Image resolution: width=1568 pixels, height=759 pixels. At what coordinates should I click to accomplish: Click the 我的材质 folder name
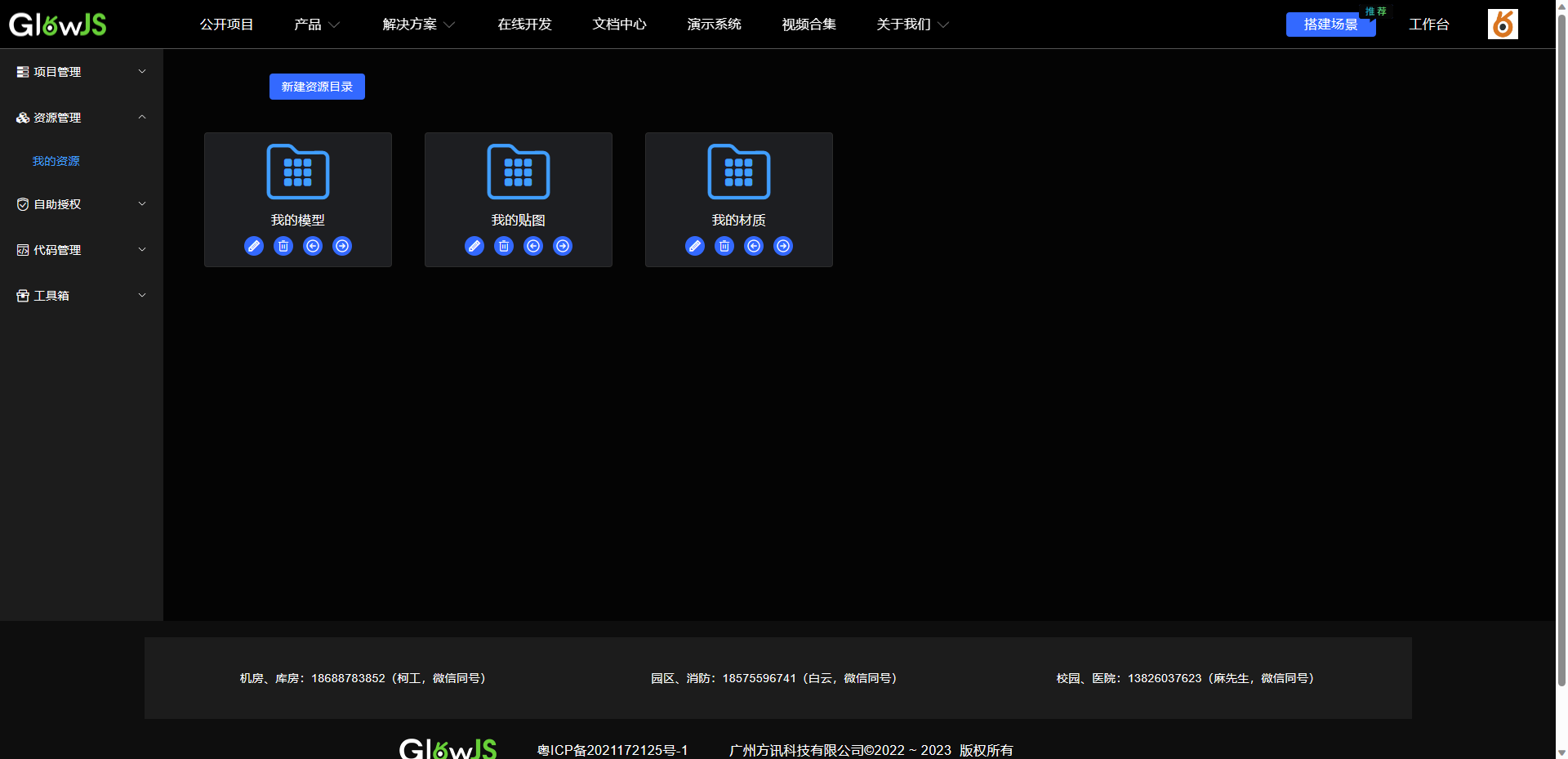(739, 220)
